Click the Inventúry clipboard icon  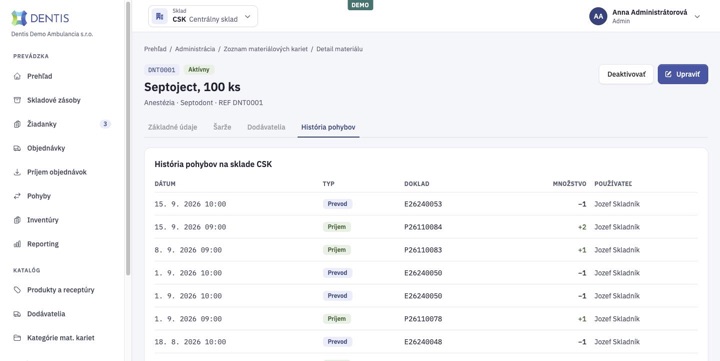[17, 220]
